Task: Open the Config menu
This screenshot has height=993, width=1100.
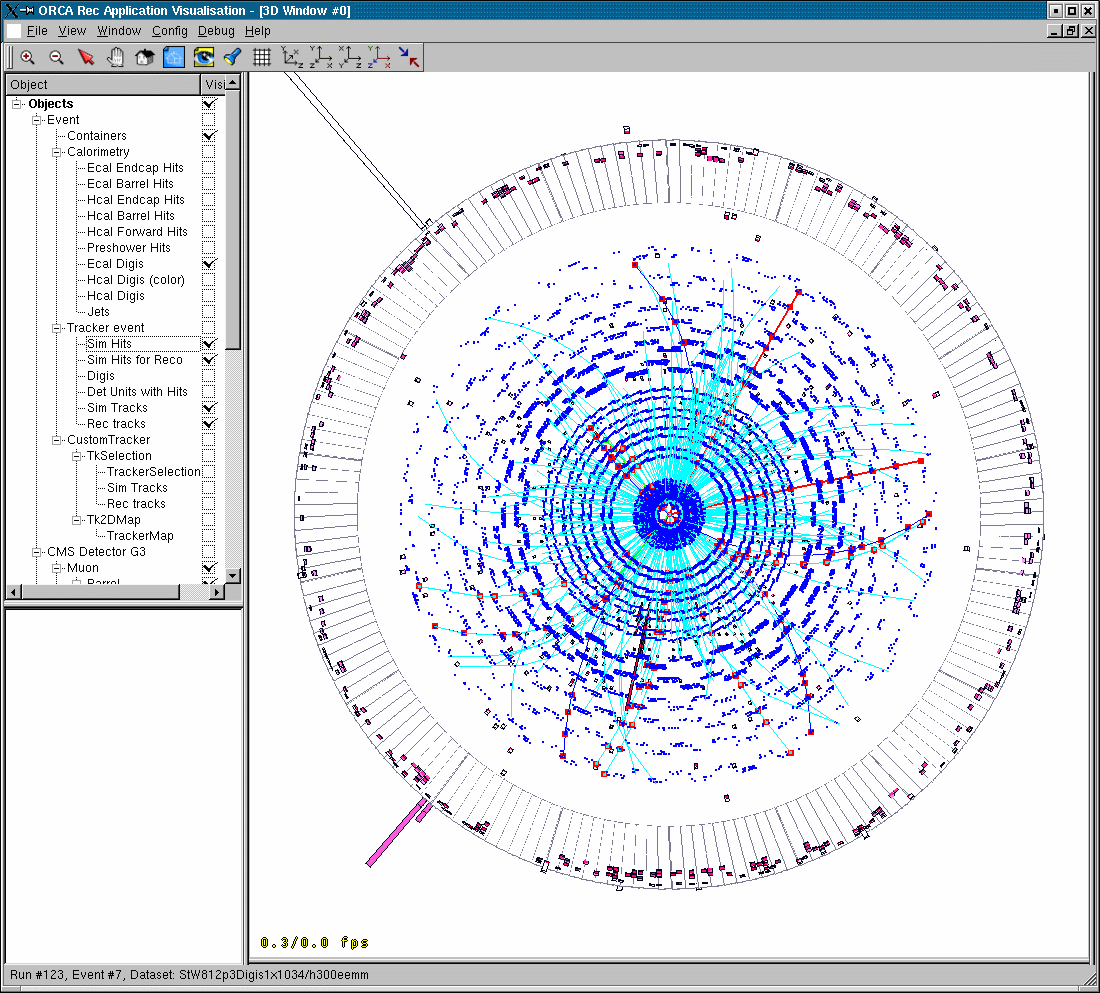Action: (169, 31)
